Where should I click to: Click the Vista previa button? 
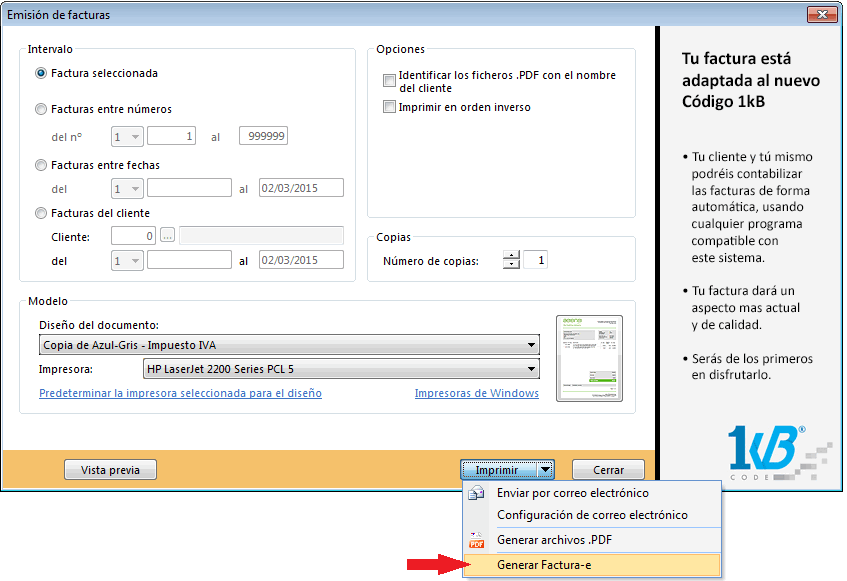tap(110, 470)
